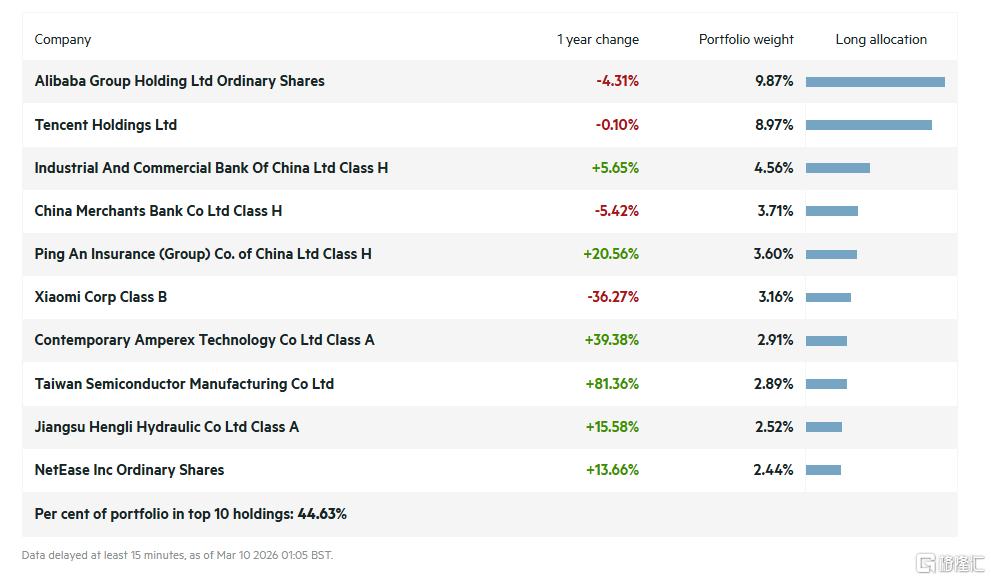Open the Tencent Holdings Ltd entry
This screenshot has height=580, width=991.
105,125
